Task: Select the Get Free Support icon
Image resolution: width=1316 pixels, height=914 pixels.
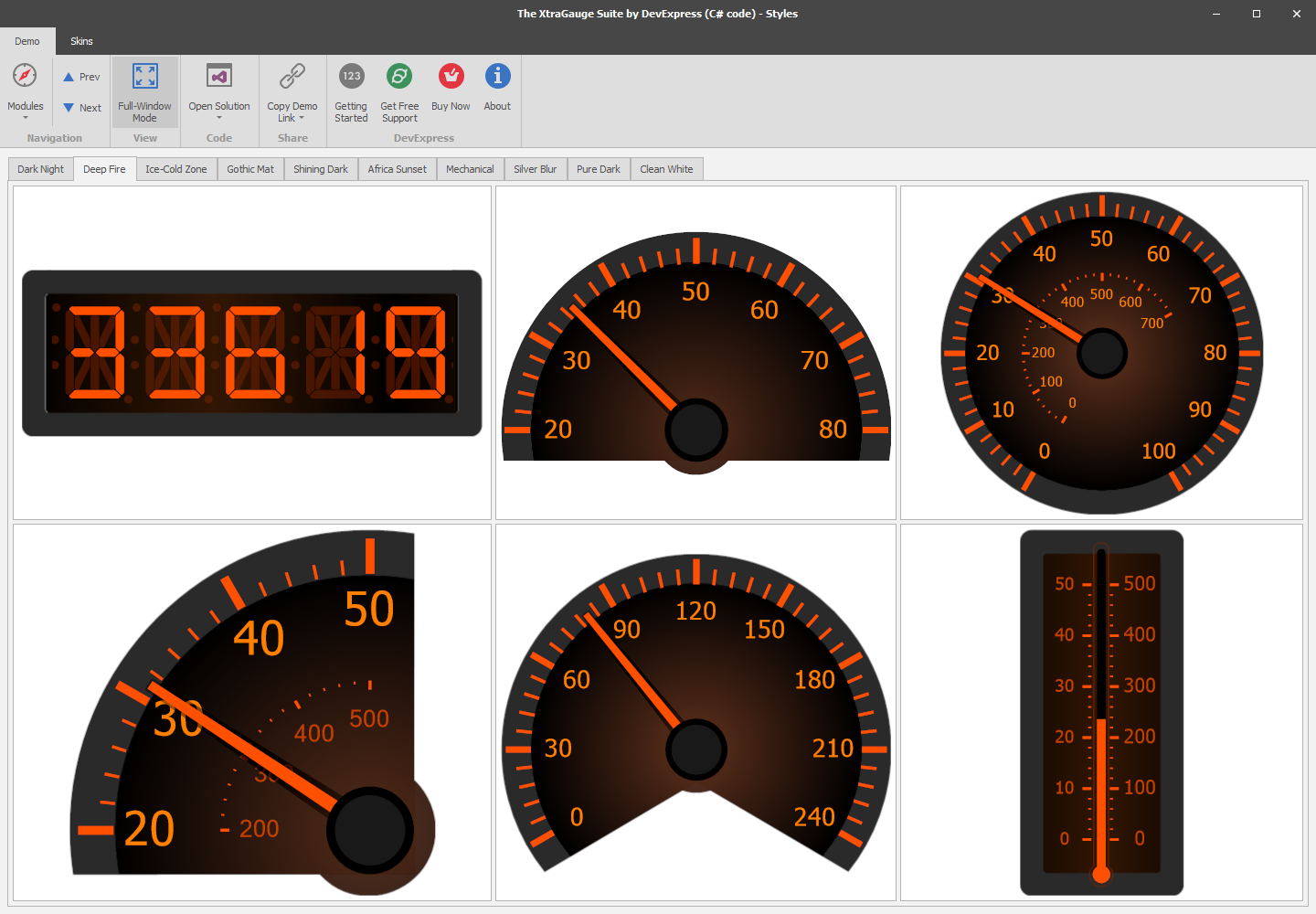Action: [399, 77]
